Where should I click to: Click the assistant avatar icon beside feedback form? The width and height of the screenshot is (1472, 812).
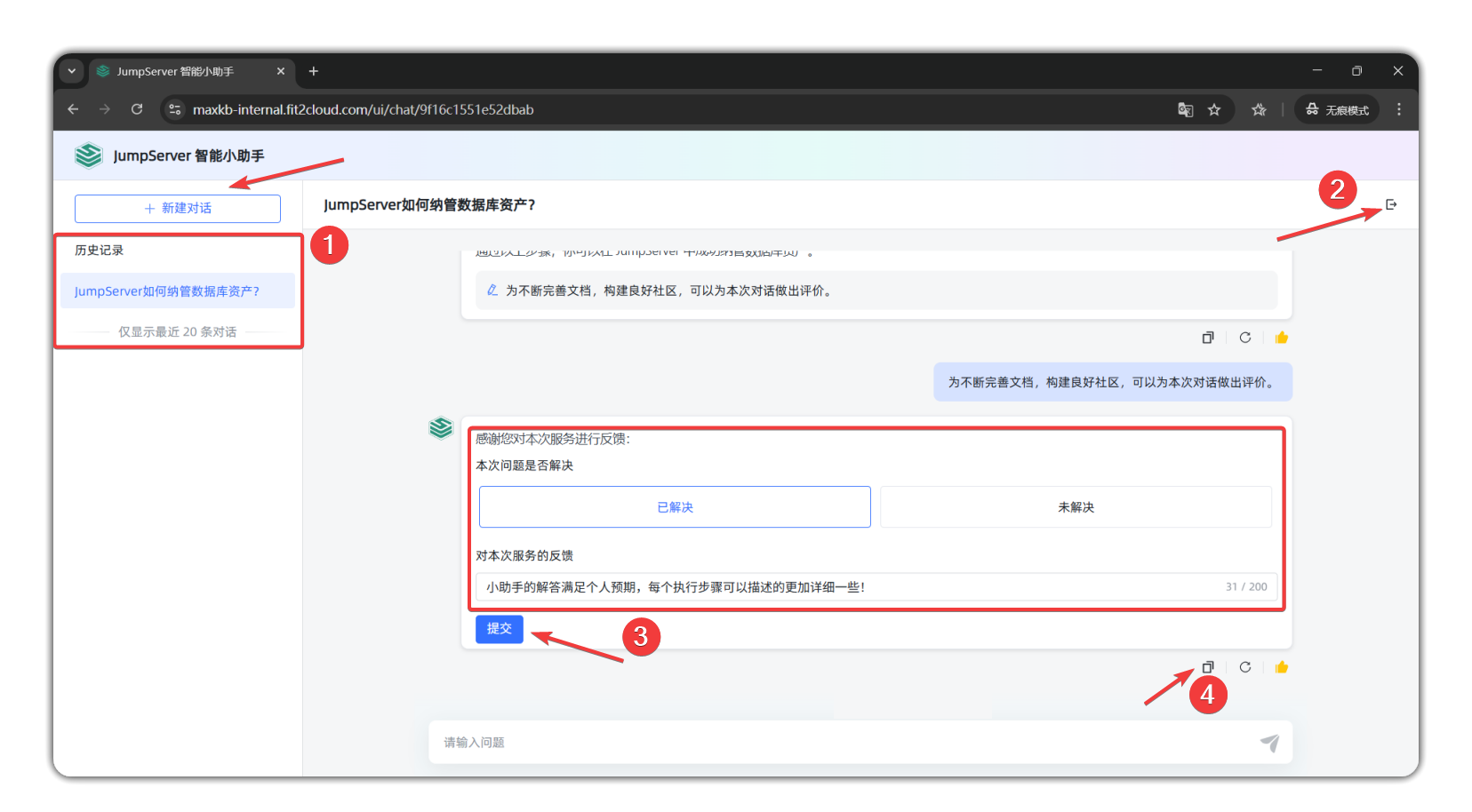(x=441, y=428)
